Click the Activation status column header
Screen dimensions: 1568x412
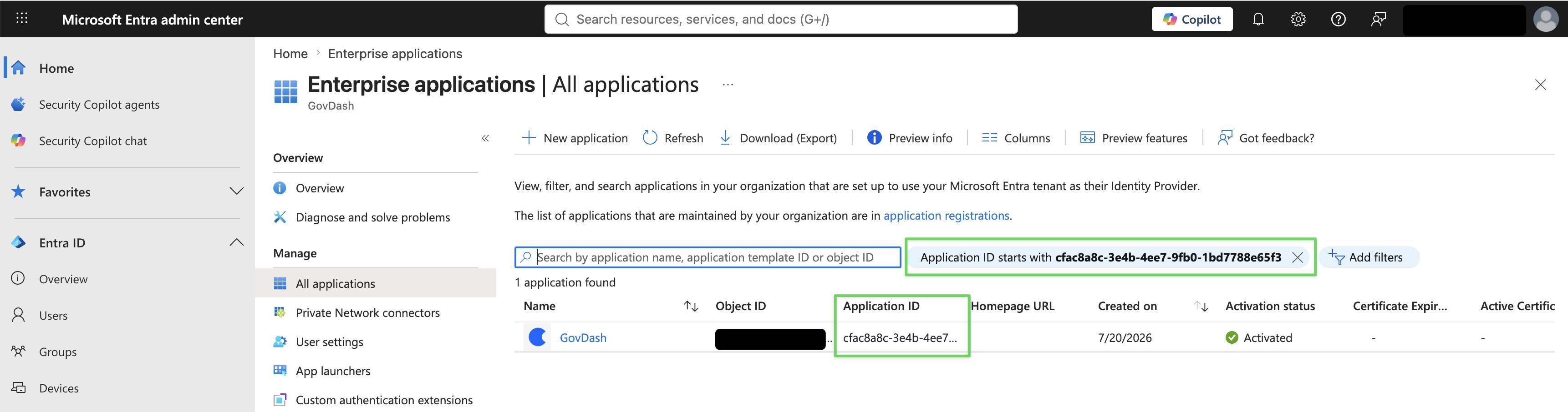tap(1270, 306)
